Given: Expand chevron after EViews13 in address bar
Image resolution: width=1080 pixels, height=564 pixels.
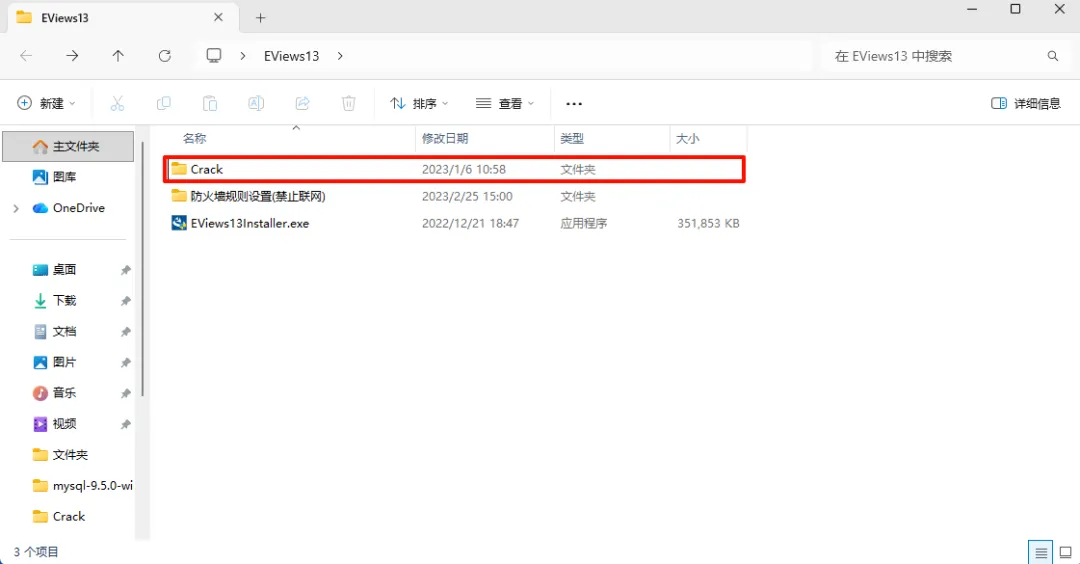Looking at the screenshot, I should pyautogui.click(x=340, y=56).
